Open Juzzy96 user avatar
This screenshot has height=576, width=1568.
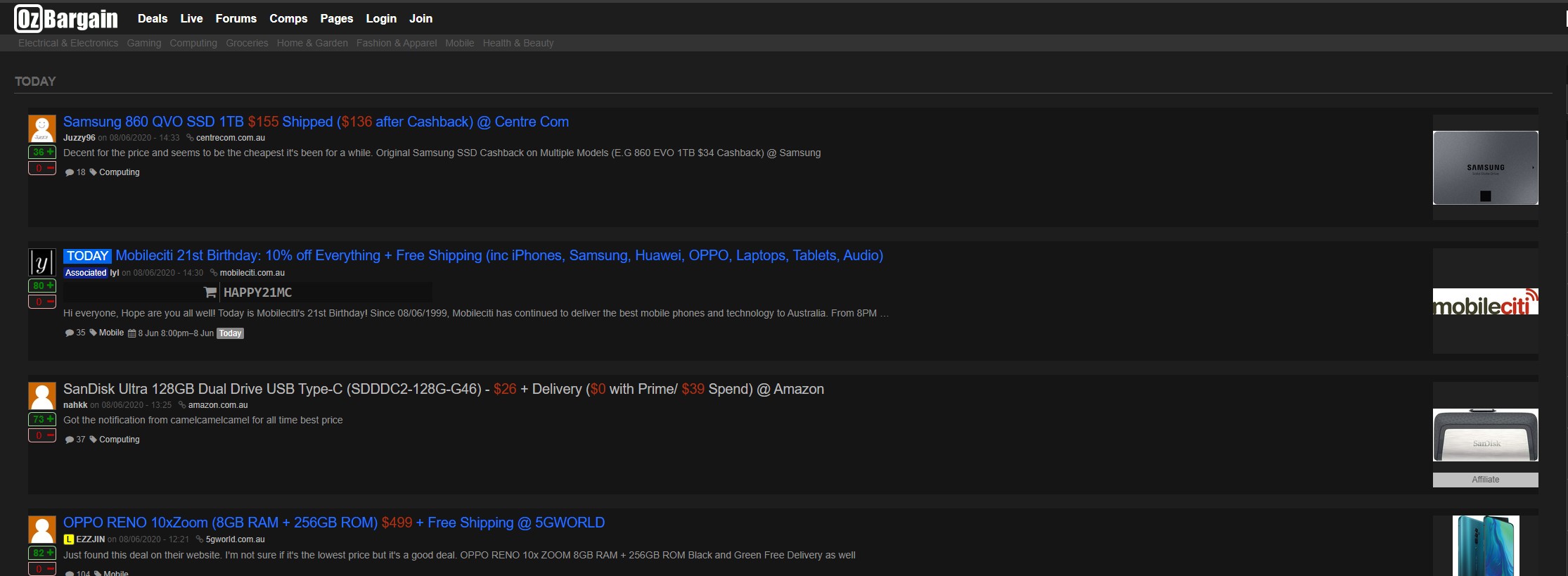coord(42,129)
